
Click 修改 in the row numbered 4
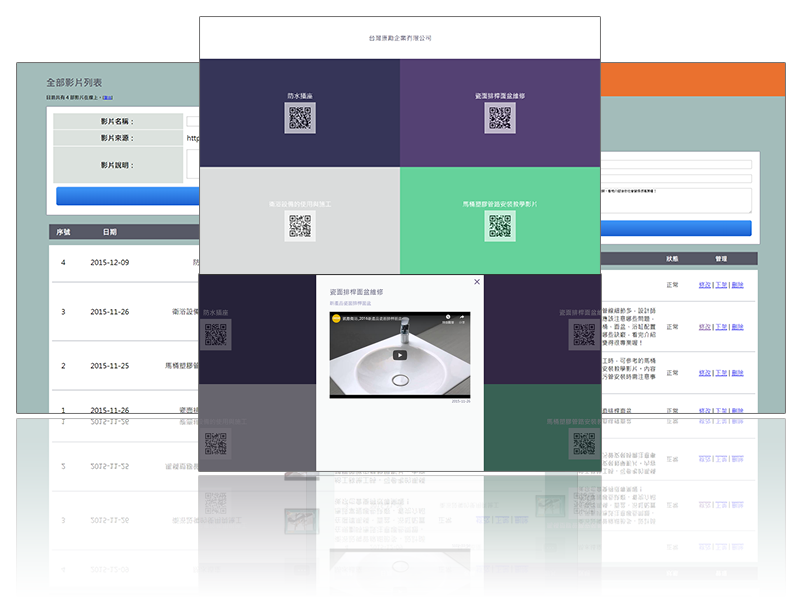[705, 285]
